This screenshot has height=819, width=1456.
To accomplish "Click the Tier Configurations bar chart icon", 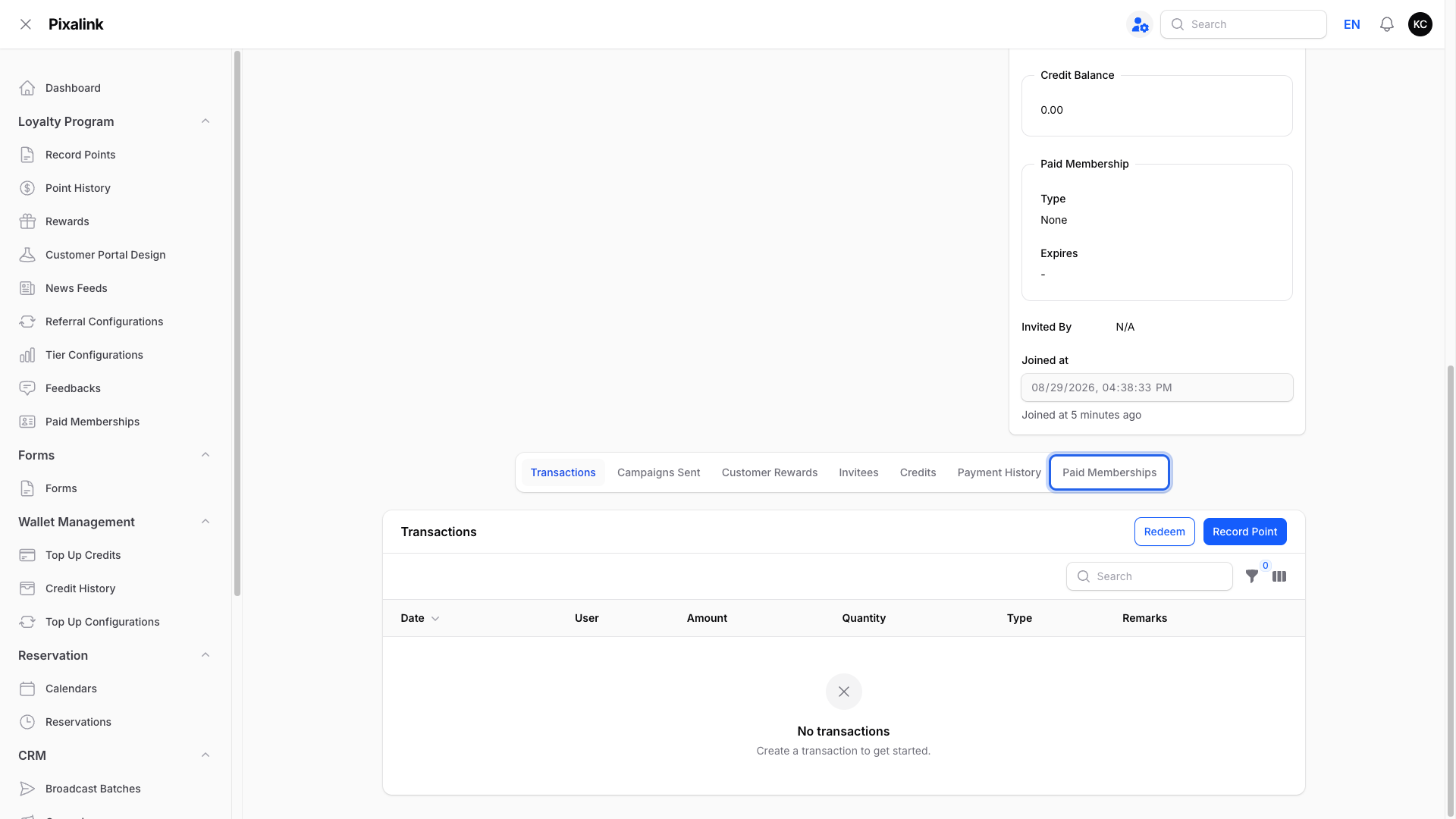I will [x=27, y=355].
